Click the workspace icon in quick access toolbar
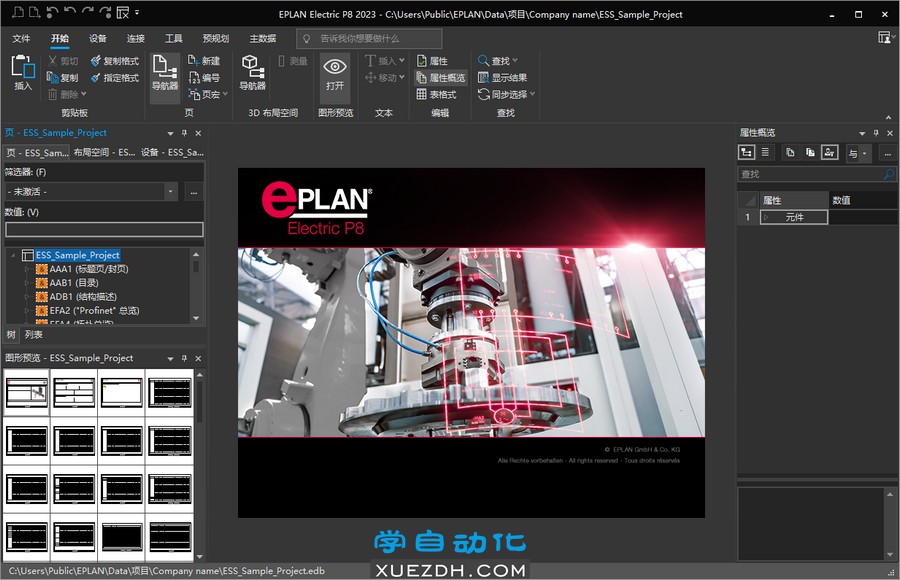 point(122,13)
